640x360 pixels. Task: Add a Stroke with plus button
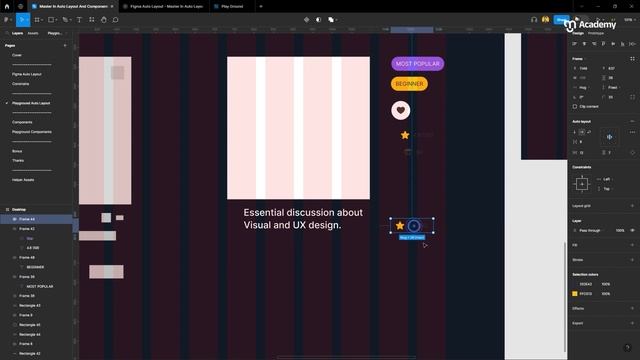(632, 260)
